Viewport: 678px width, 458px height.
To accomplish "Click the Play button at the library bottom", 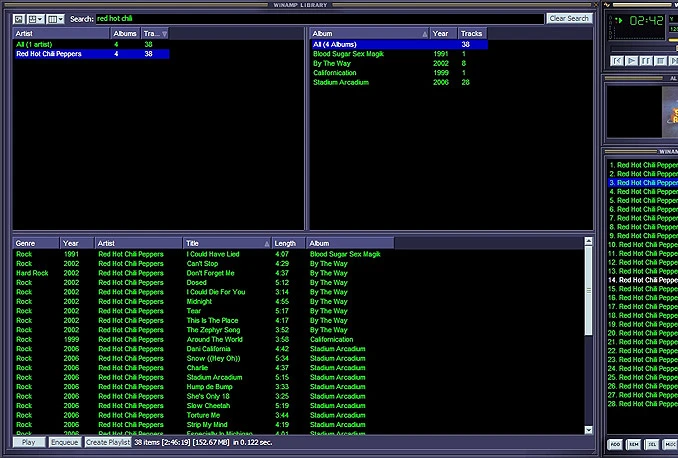I will coord(29,442).
